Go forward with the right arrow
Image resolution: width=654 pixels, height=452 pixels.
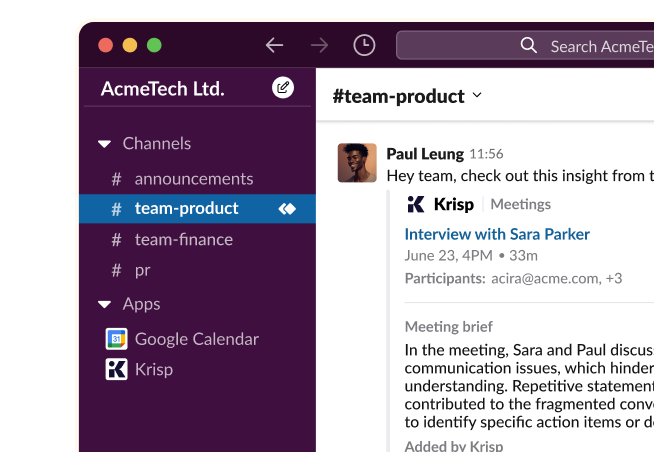[319, 45]
